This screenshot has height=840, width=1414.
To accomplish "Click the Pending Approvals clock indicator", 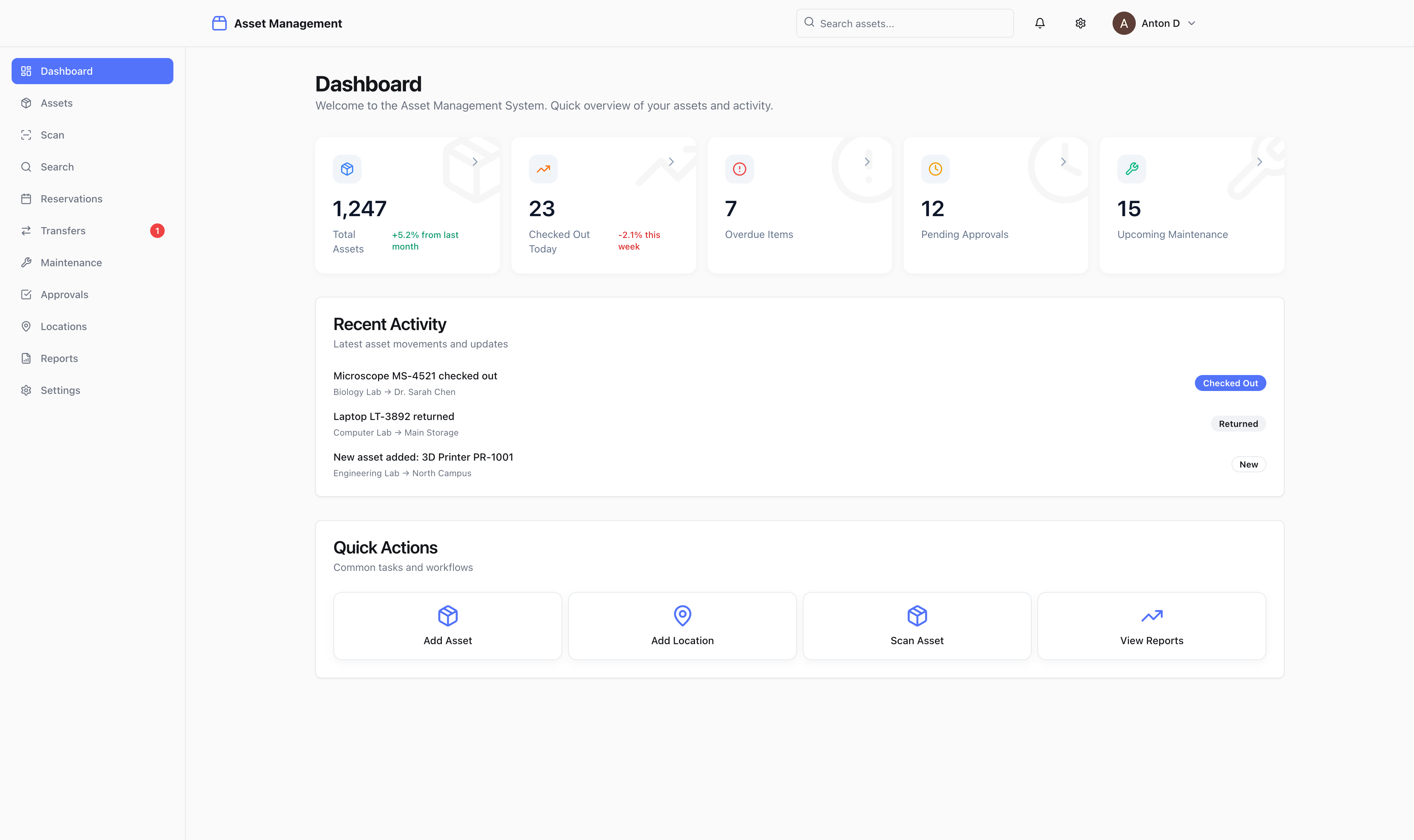I will point(934,169).
